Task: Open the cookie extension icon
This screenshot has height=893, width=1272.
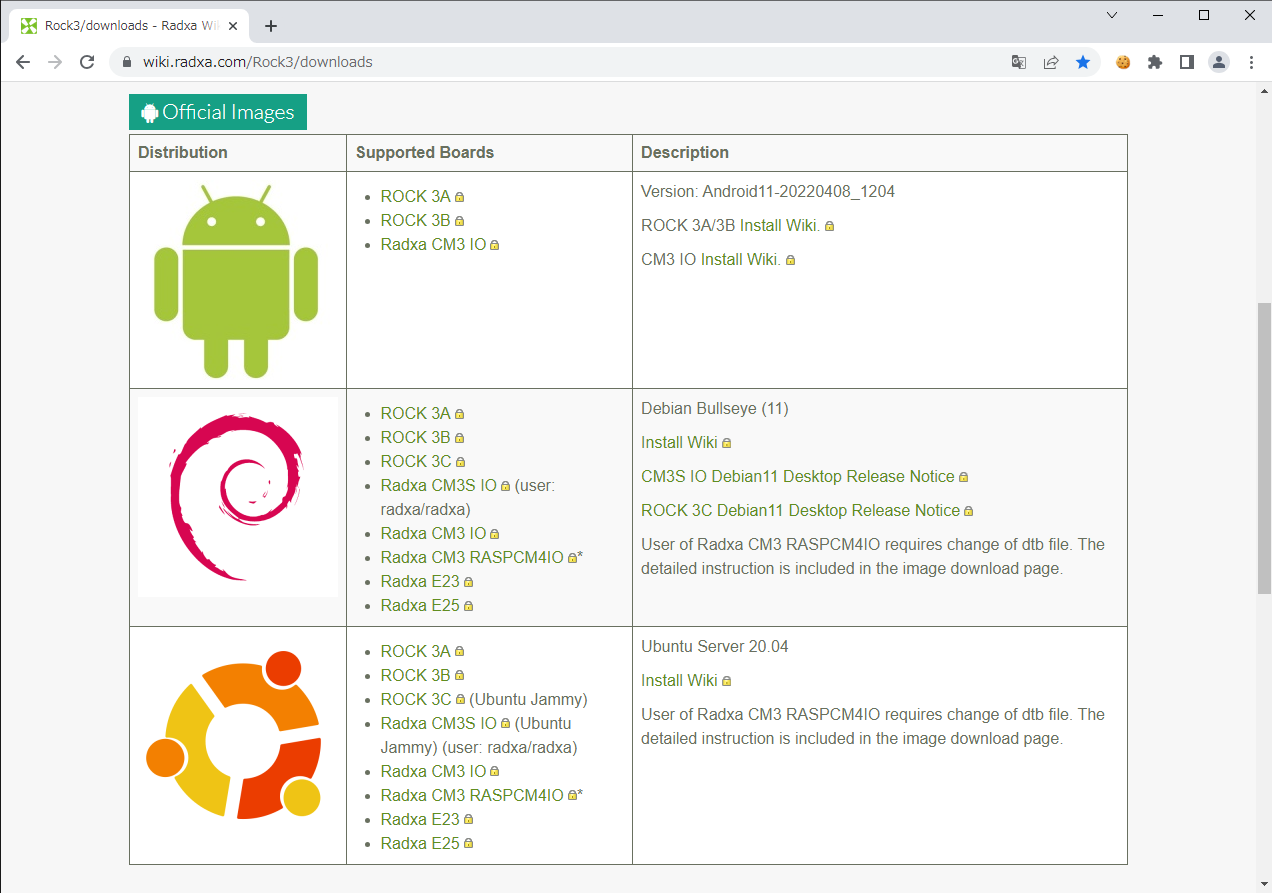Action: pyautogui.click(x=1123, y=62)
